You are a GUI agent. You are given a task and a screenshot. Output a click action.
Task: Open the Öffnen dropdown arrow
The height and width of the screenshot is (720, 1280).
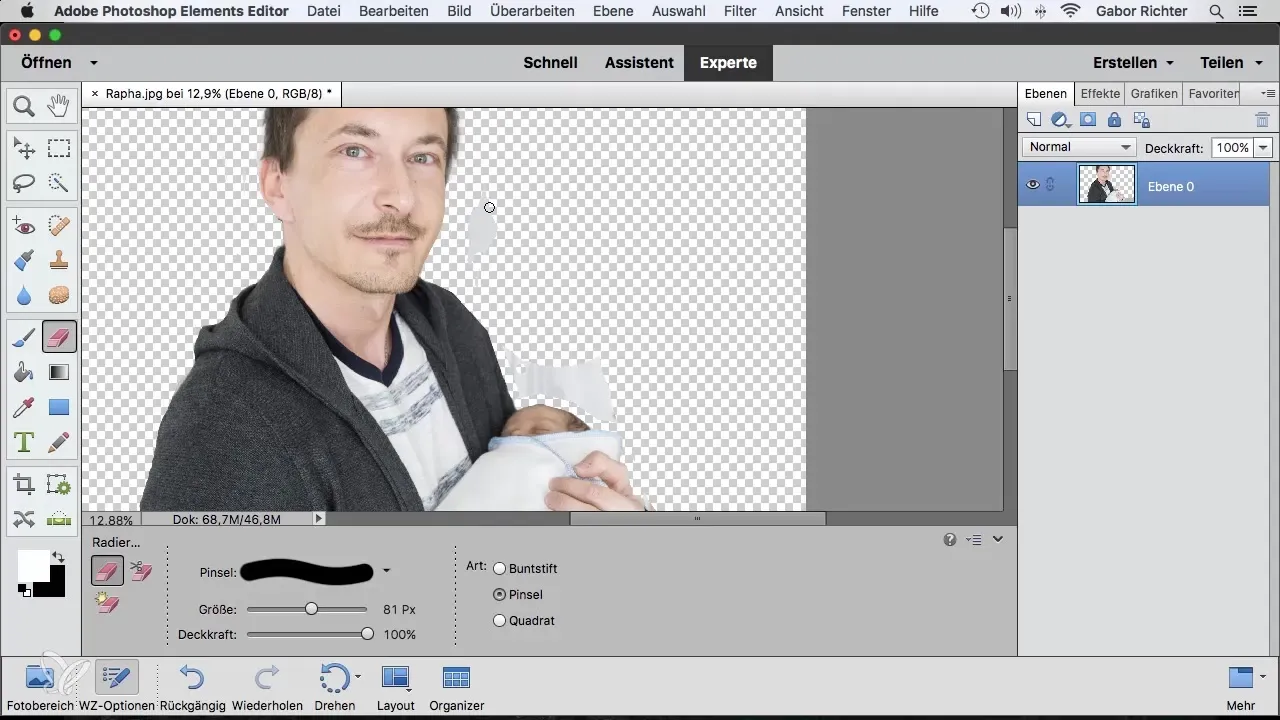[94, 62]
